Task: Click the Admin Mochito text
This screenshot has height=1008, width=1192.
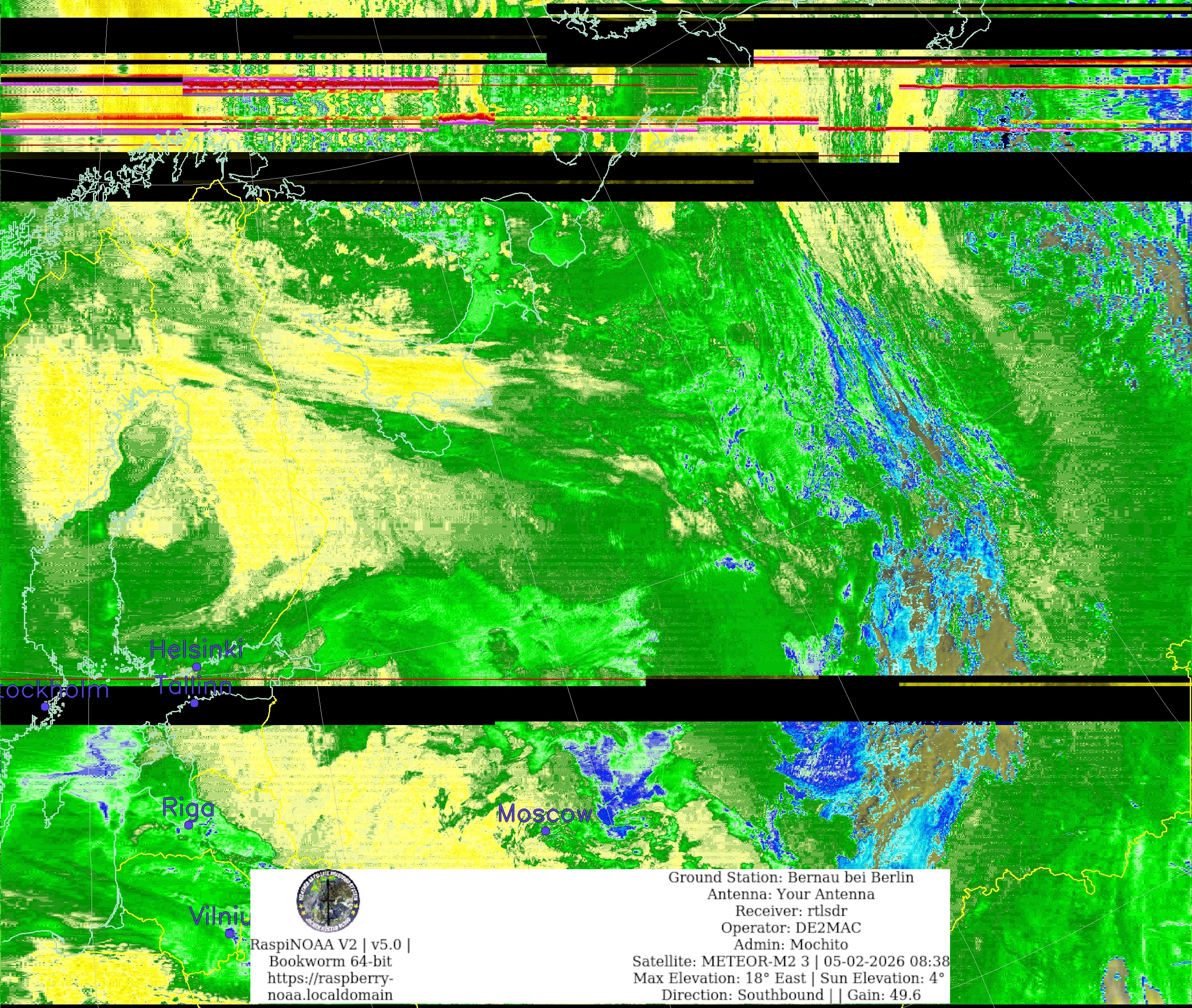Action: (x=791, y=945)
